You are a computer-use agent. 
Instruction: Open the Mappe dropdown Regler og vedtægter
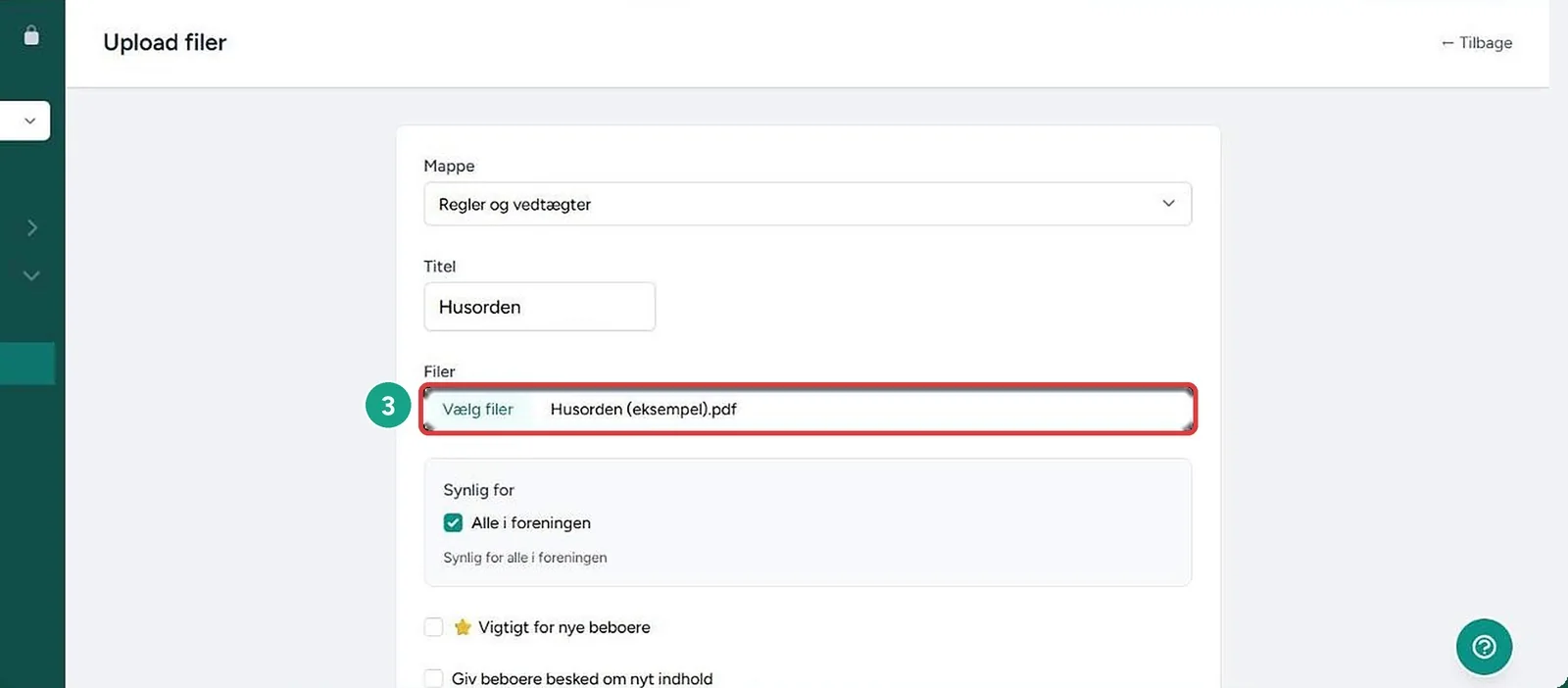808,204
